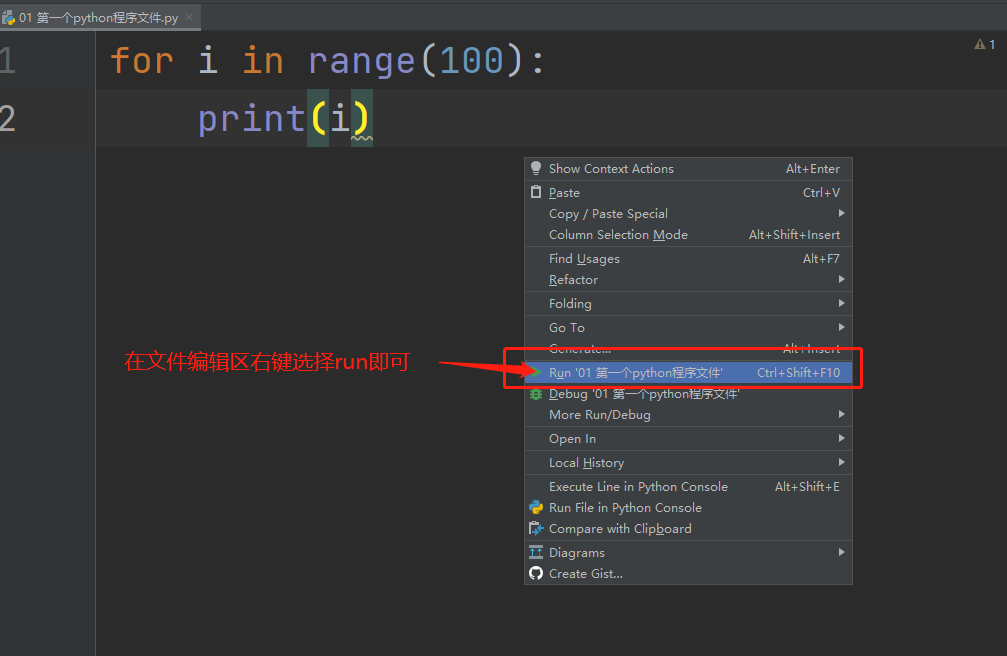Screen dimensions: 1007x656
Task: Expand the arrow next to Open In
Action: pos(841,438)
